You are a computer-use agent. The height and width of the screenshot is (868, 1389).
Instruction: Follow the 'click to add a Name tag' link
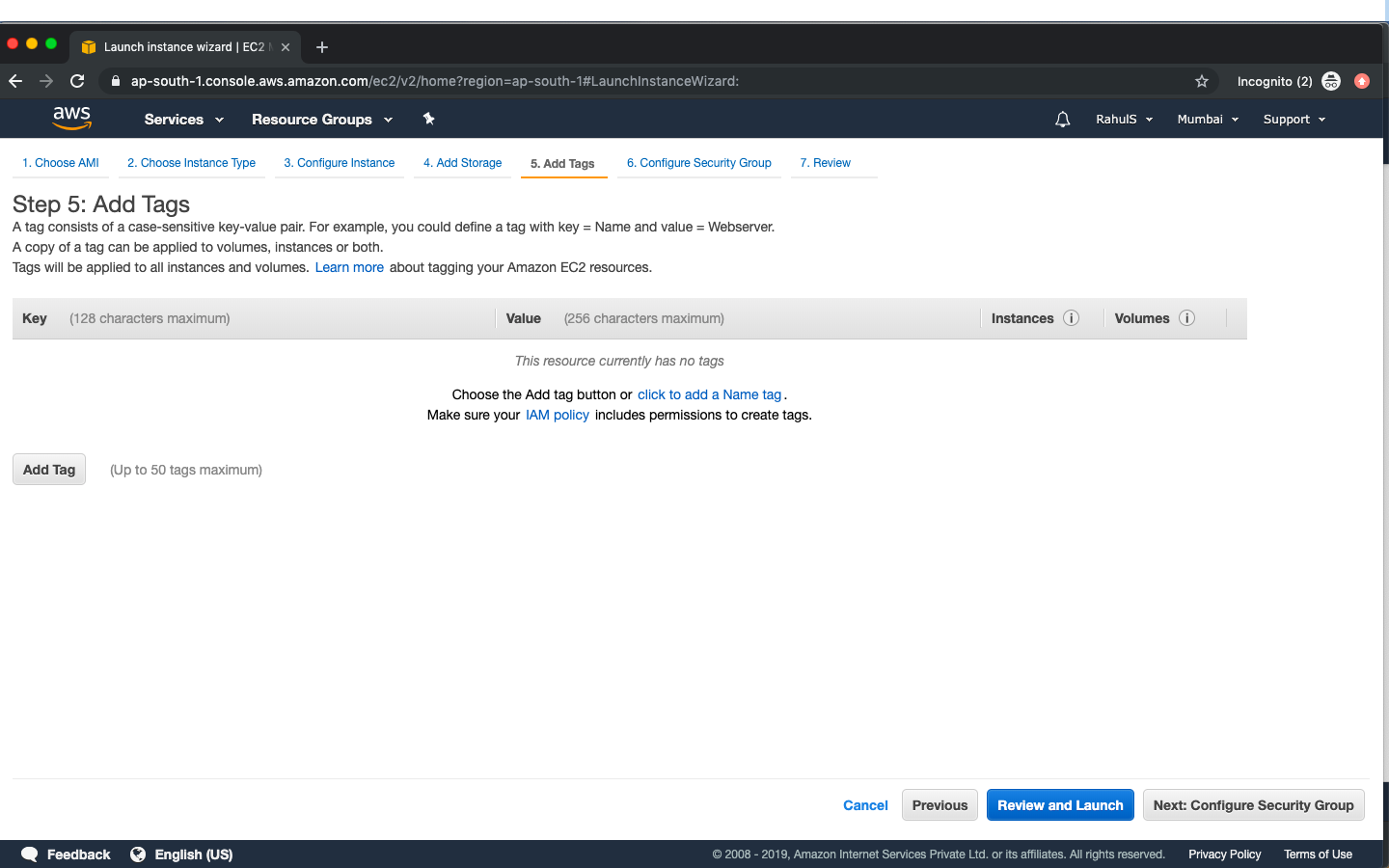point(709,394)
